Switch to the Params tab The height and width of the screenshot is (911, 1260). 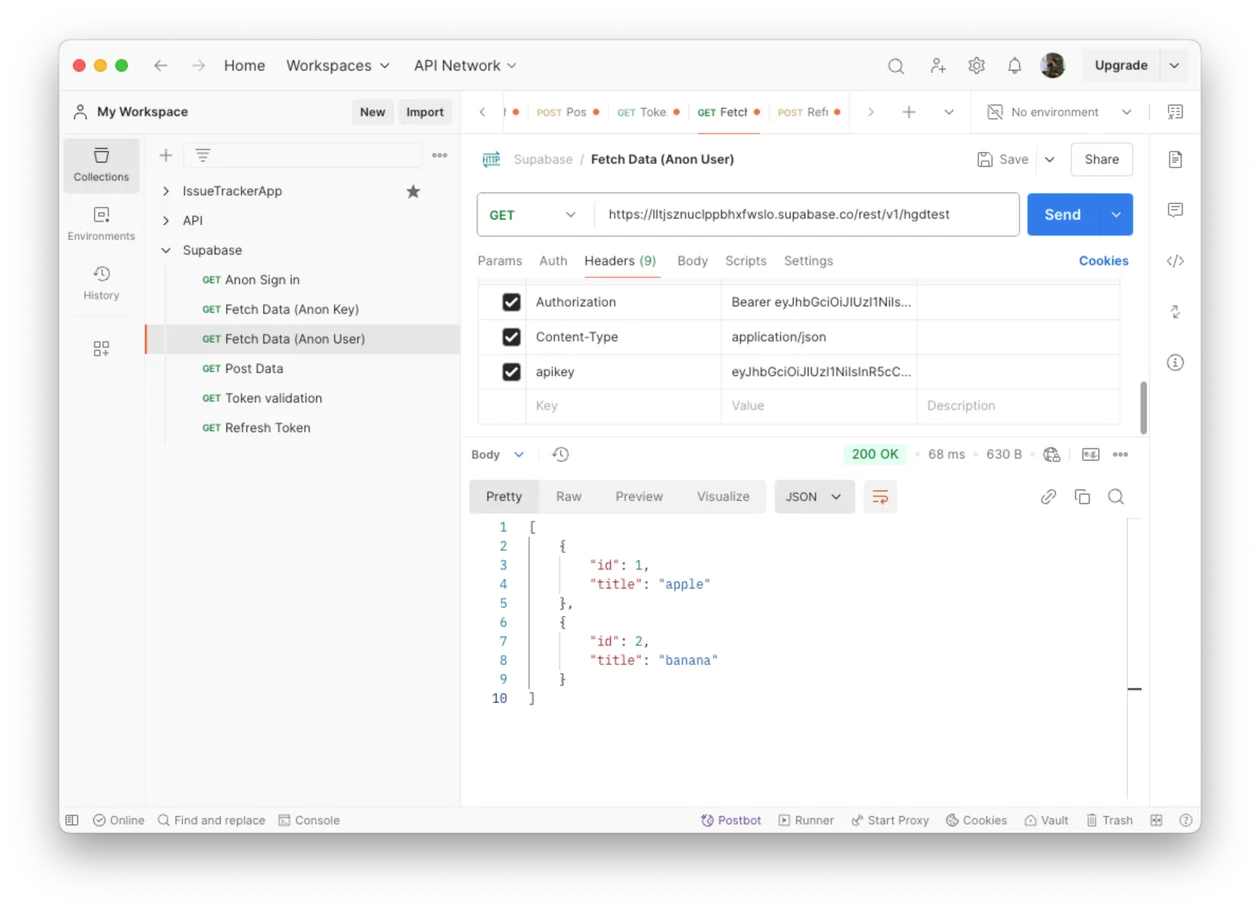pos(500,261)
